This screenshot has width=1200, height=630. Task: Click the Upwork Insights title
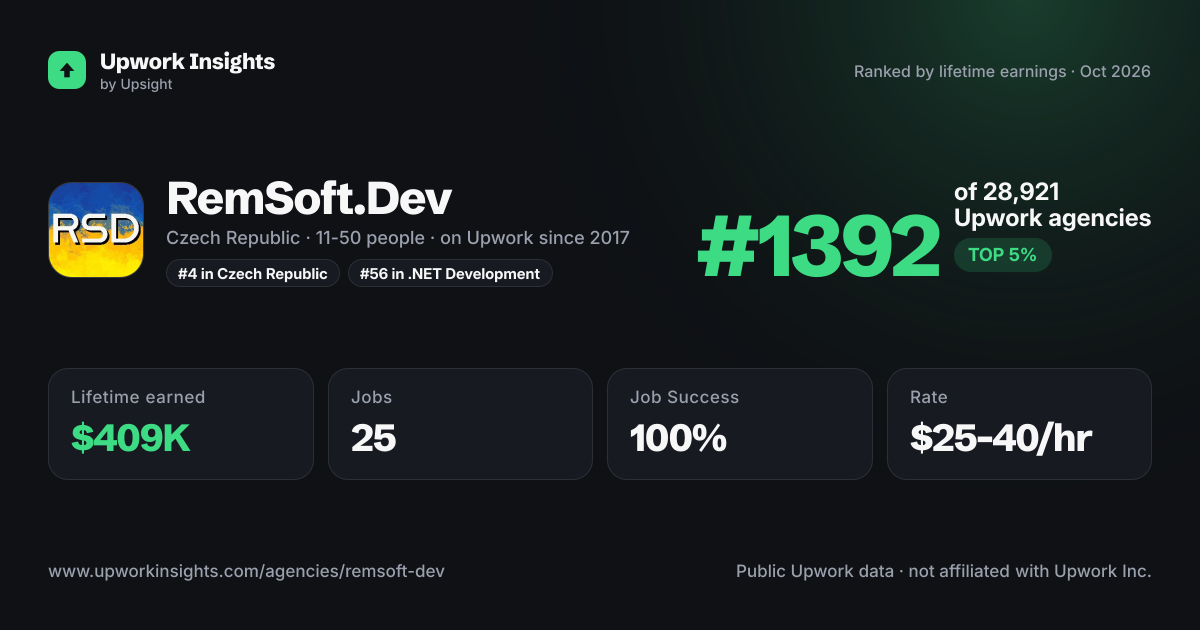tap(187, 61)
